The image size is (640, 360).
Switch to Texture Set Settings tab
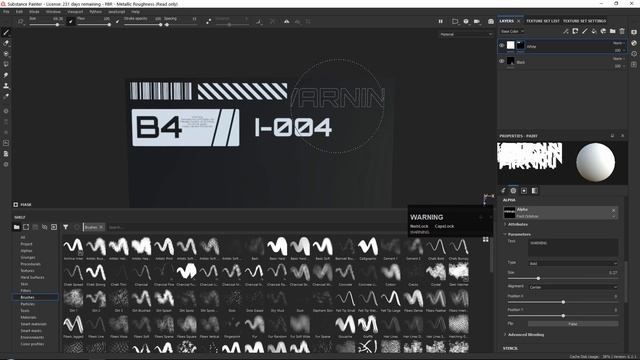click(x=584, y=21)
